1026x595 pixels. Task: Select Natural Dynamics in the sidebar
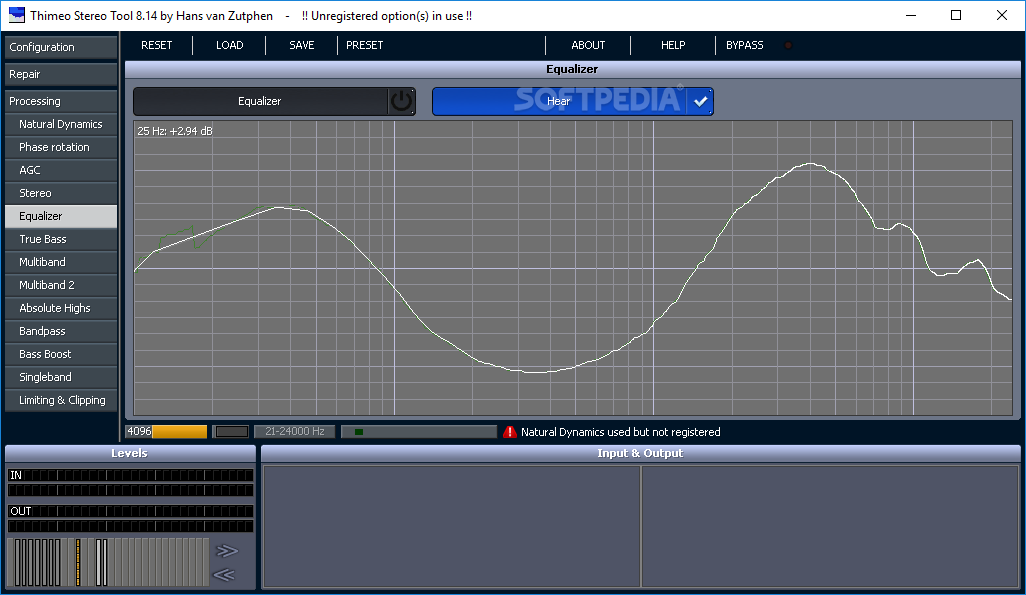(x=61, y=124)
